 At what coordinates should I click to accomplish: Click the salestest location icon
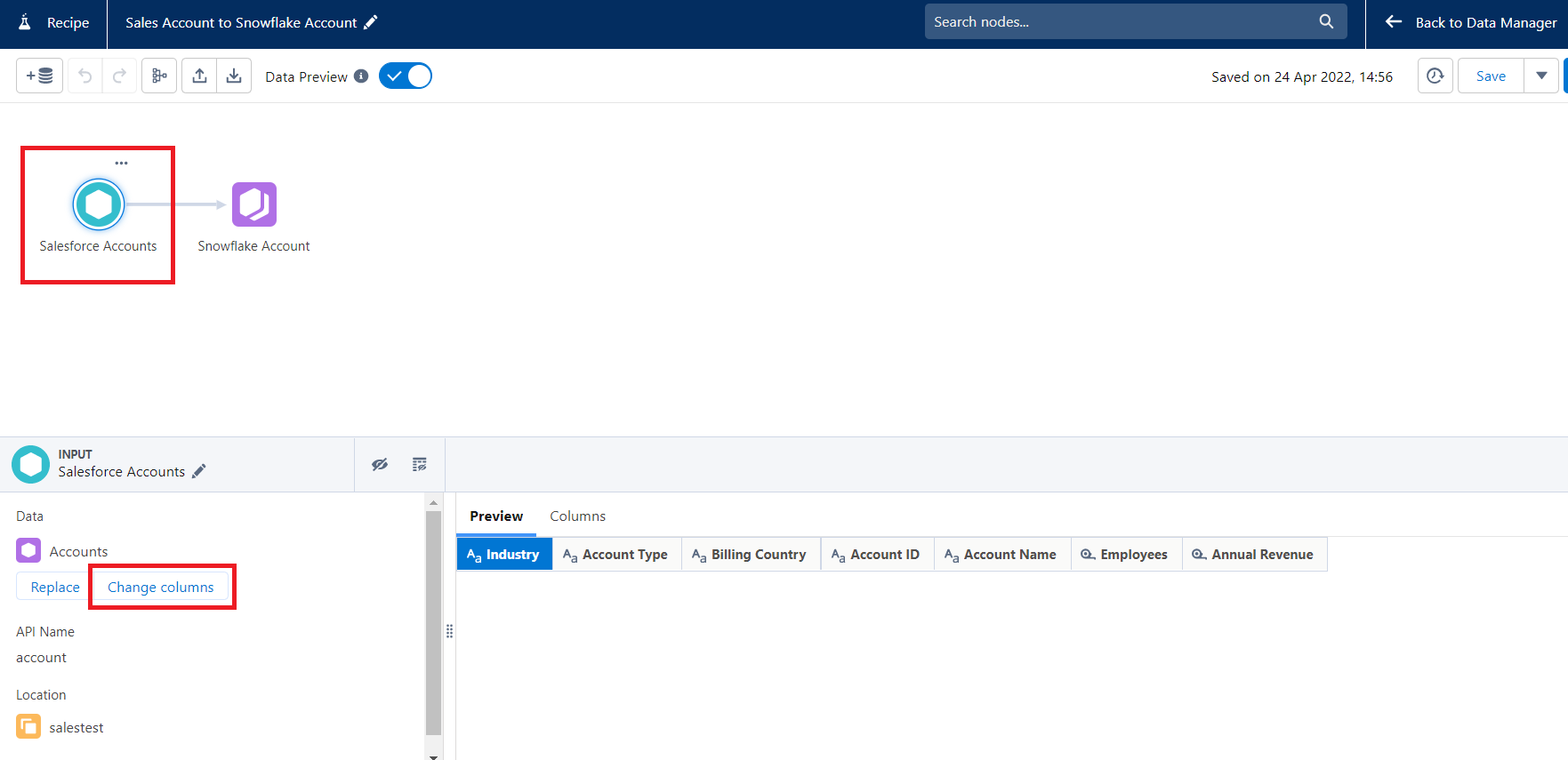pyautogui.click(x=28, y=726)
